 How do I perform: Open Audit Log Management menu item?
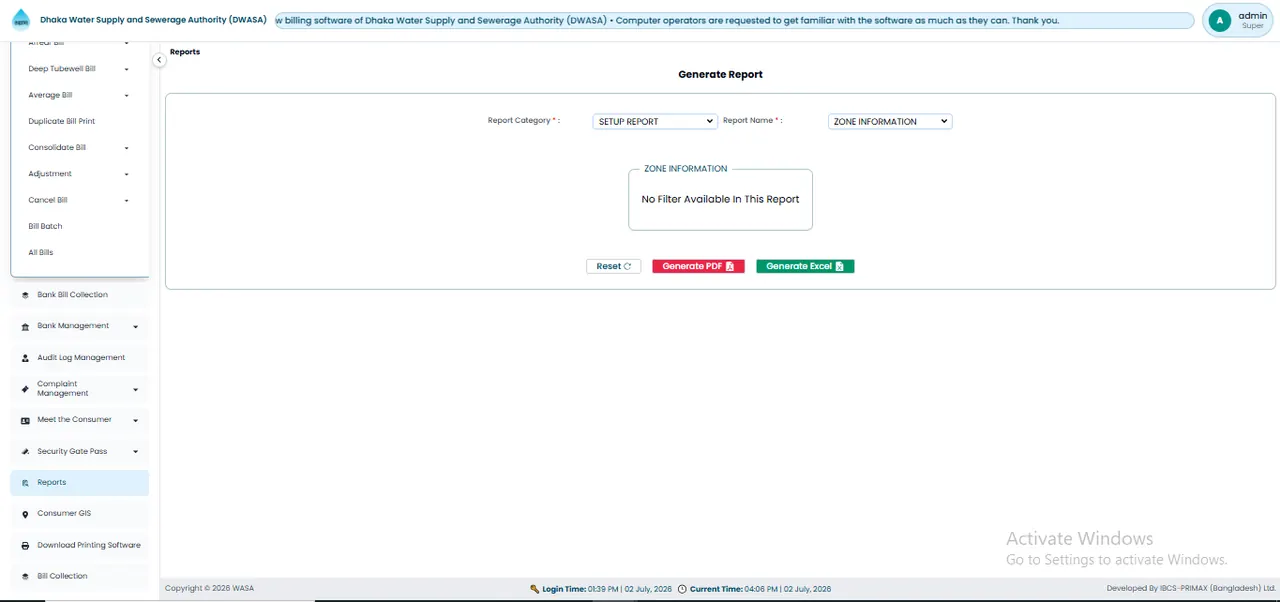tap(81, 357)
